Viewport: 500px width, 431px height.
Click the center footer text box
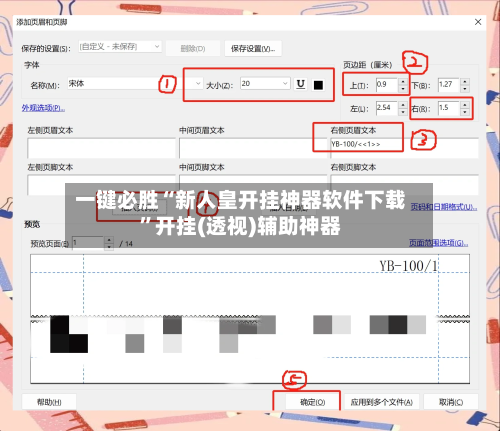(253, 185)
